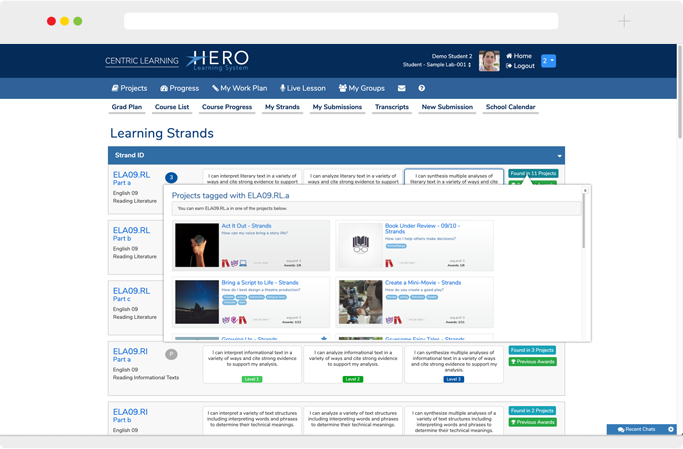This screenshot has height=449, width=683.
Task: Open the blue notifications dropdown showing 2
Action: pos(548,61)
